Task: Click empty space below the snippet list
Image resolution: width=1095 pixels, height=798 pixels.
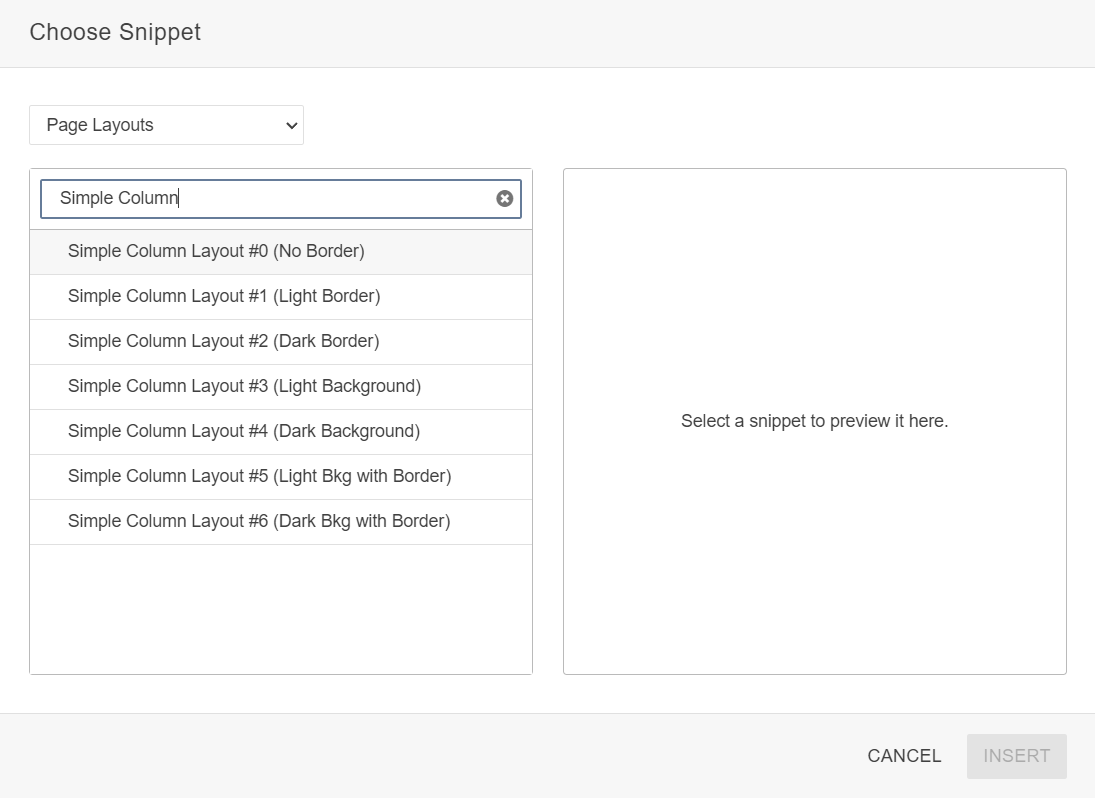Action: (280, 608)
